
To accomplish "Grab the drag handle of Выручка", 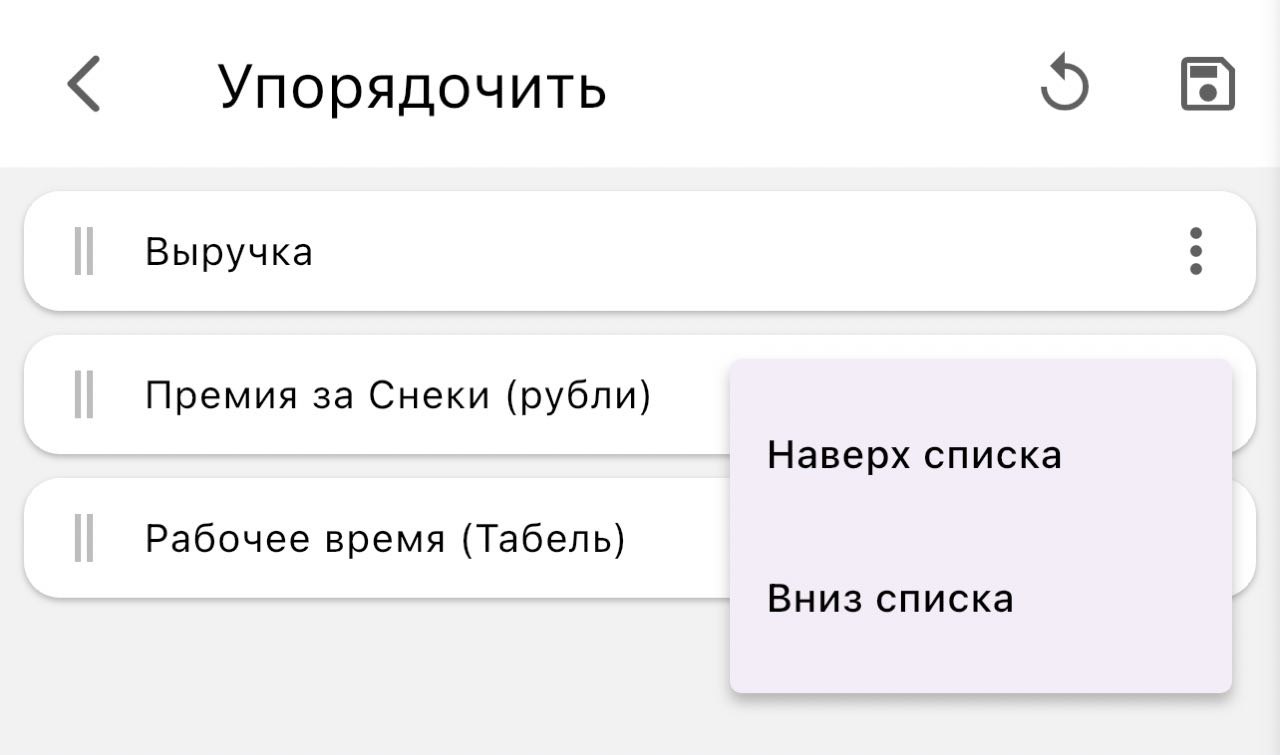I will (x=84, y=251).
